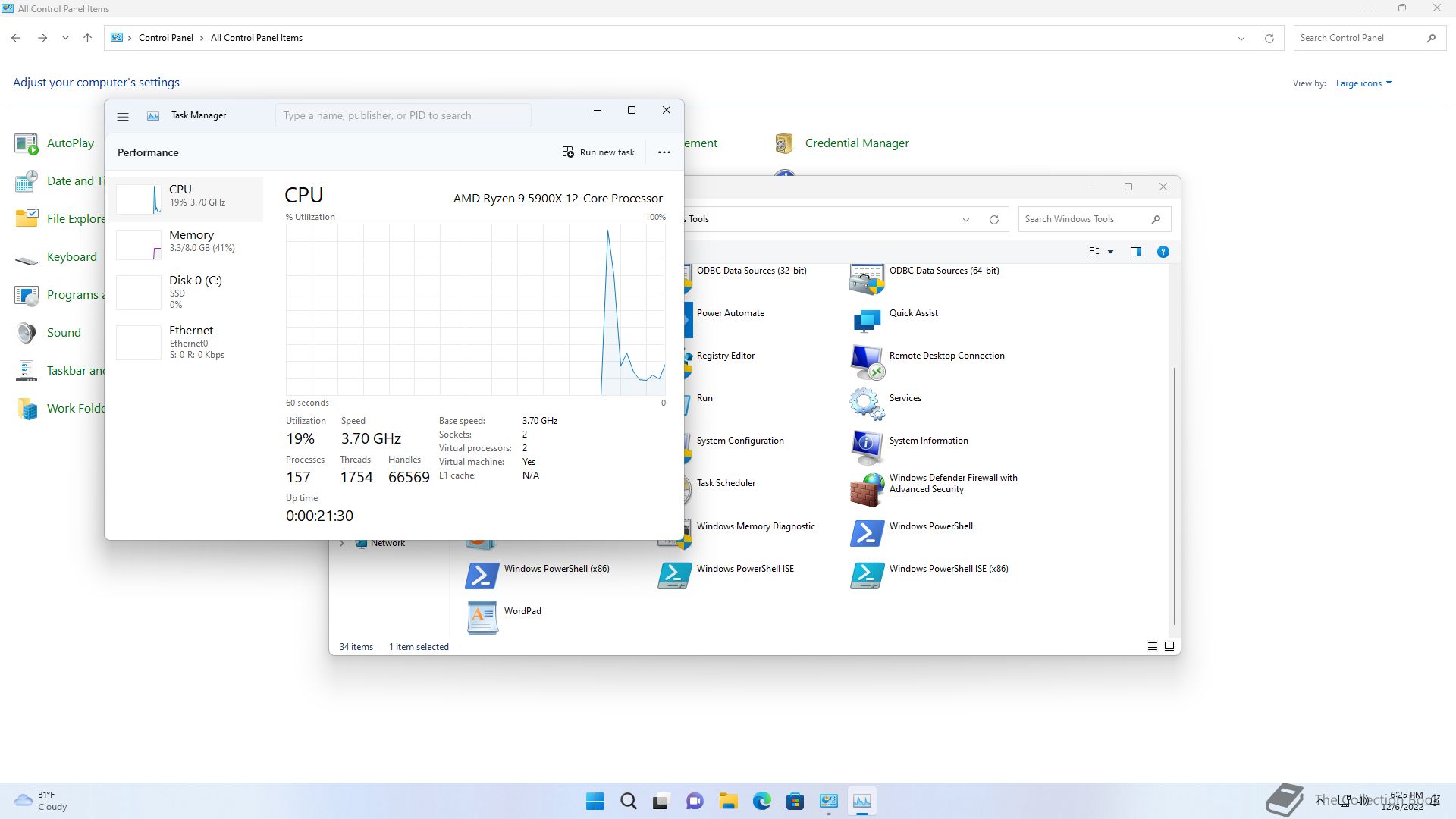This screenshot has width=1456, height=819.
Task: Open help in Windows Tools window
Action: coord(1163,252)
